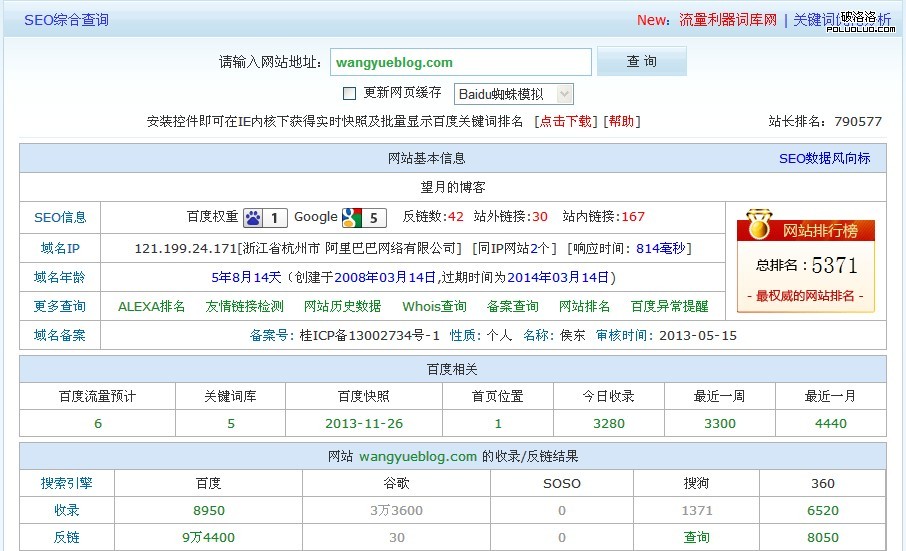Screen dimensions: 906x551
Task: Open the 流量利器词库网 link
Action: [728, 20]
